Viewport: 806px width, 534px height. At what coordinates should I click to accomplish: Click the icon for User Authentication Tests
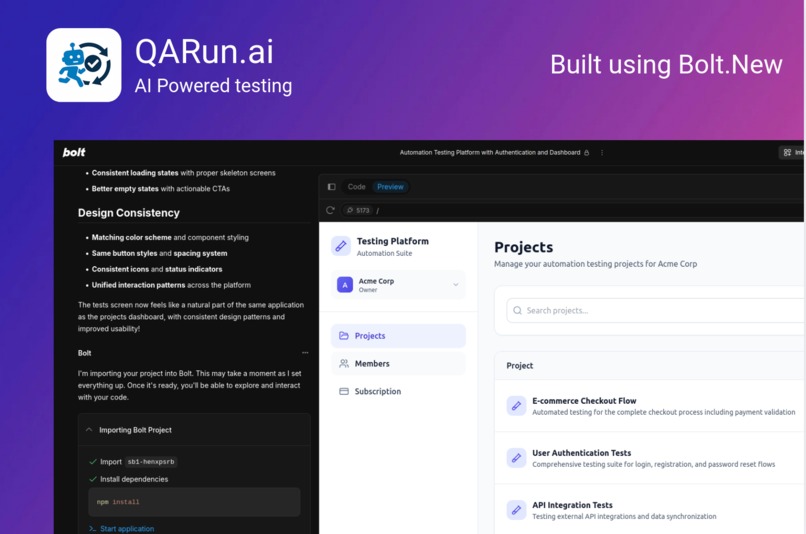pyautogui.click(x=516, y=457)
